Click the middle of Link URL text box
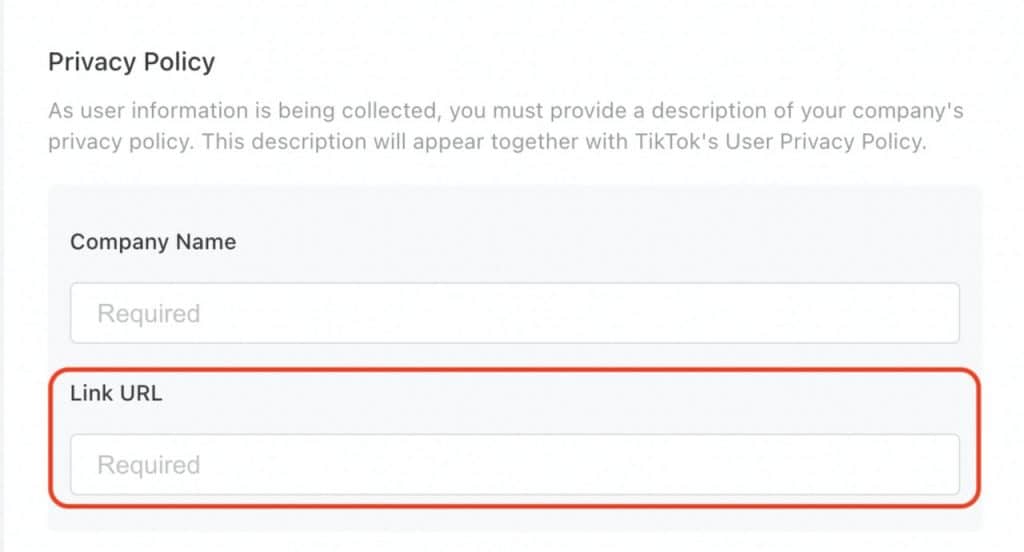 pos(514,465)
